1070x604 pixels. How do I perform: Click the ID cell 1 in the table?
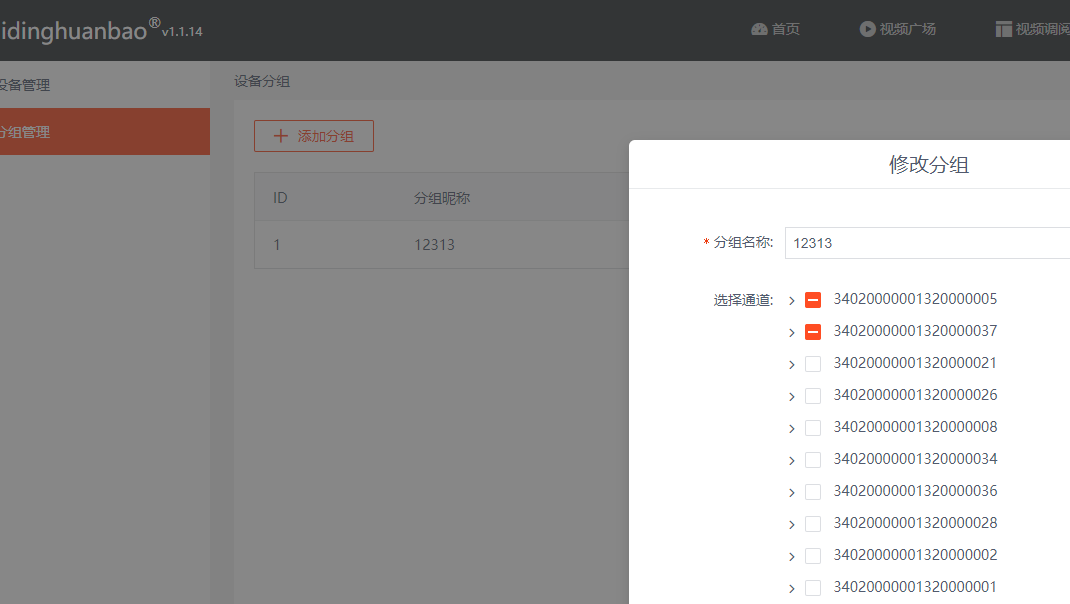click(276, 244)
